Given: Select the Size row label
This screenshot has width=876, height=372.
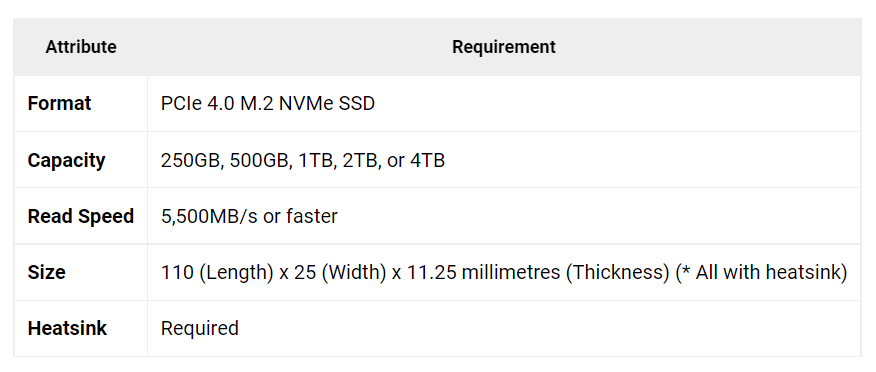Looking at the screenshot, I should click(x=46, y=273).
